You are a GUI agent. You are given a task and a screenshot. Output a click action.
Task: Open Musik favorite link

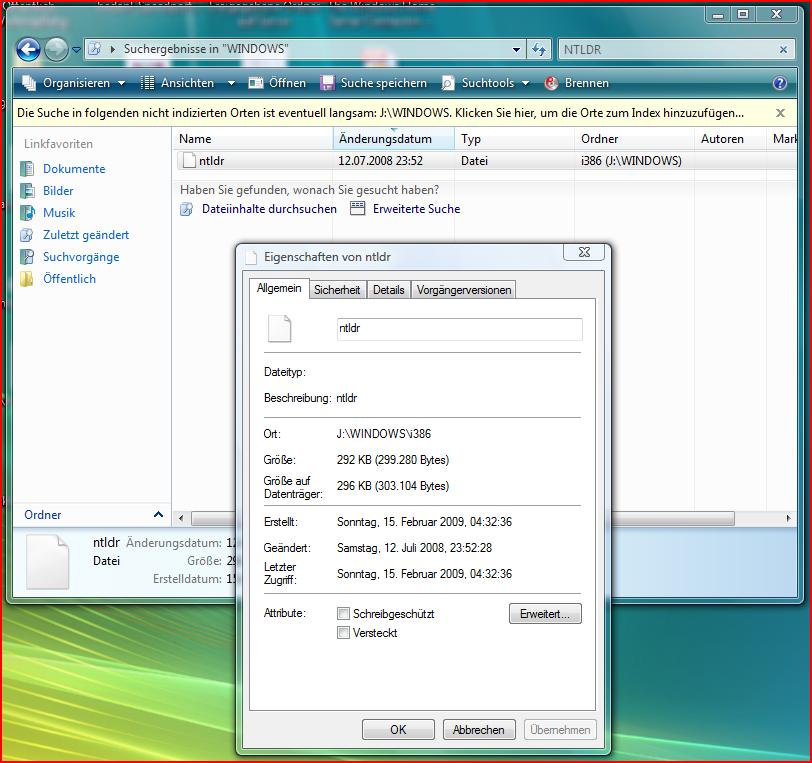point(59,213)
